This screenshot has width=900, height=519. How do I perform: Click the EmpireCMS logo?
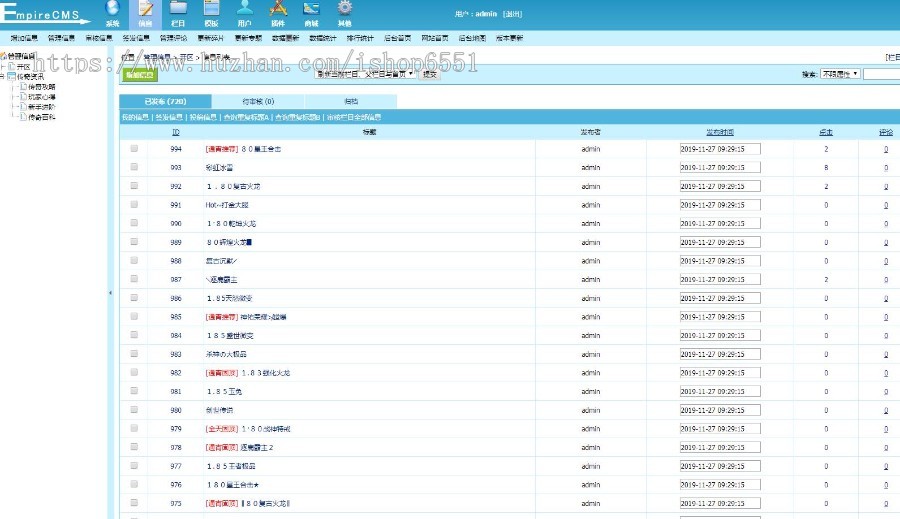point(45,14)
